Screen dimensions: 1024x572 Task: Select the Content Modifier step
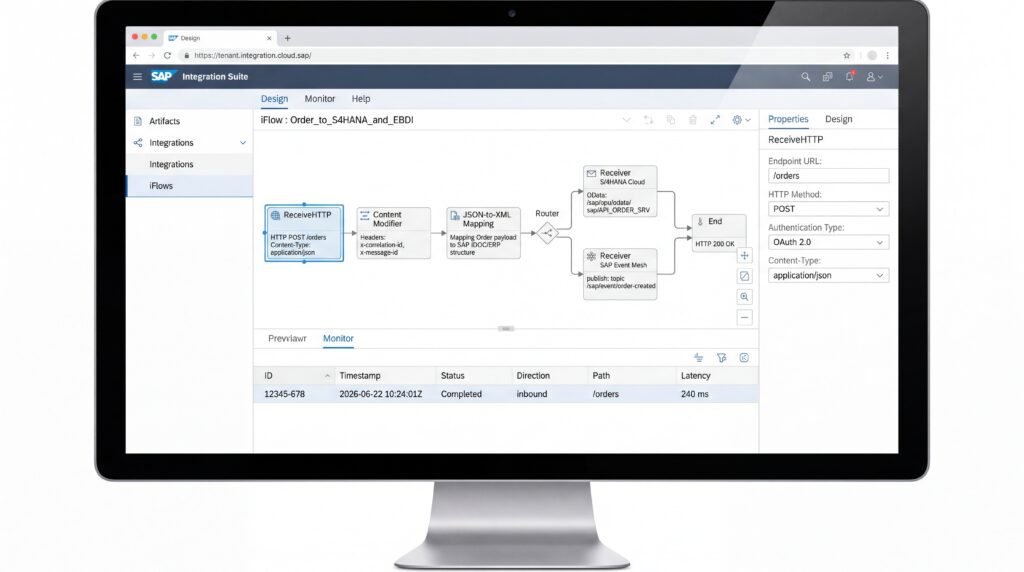394,233
